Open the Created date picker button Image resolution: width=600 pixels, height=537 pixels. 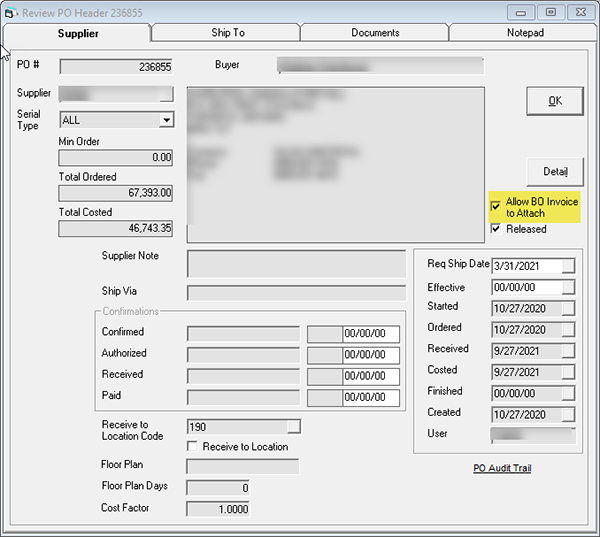568,415
